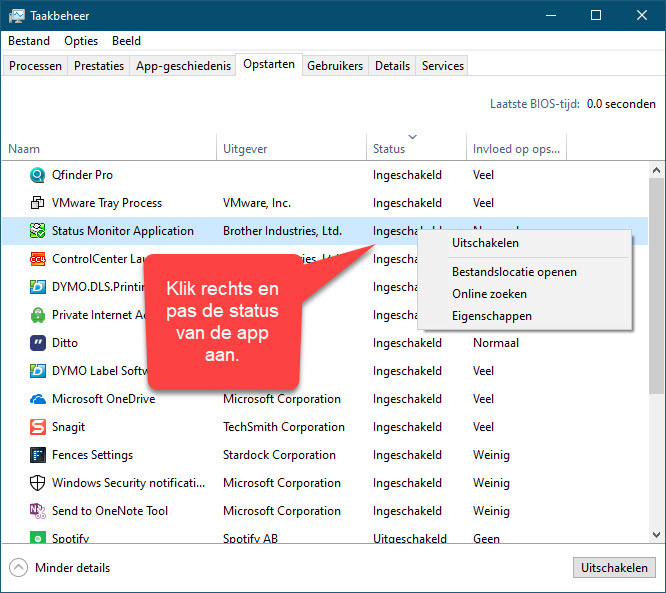Select the Ditto row name
This screenshot has height=593, width=666.
click(x=65, y=343)
